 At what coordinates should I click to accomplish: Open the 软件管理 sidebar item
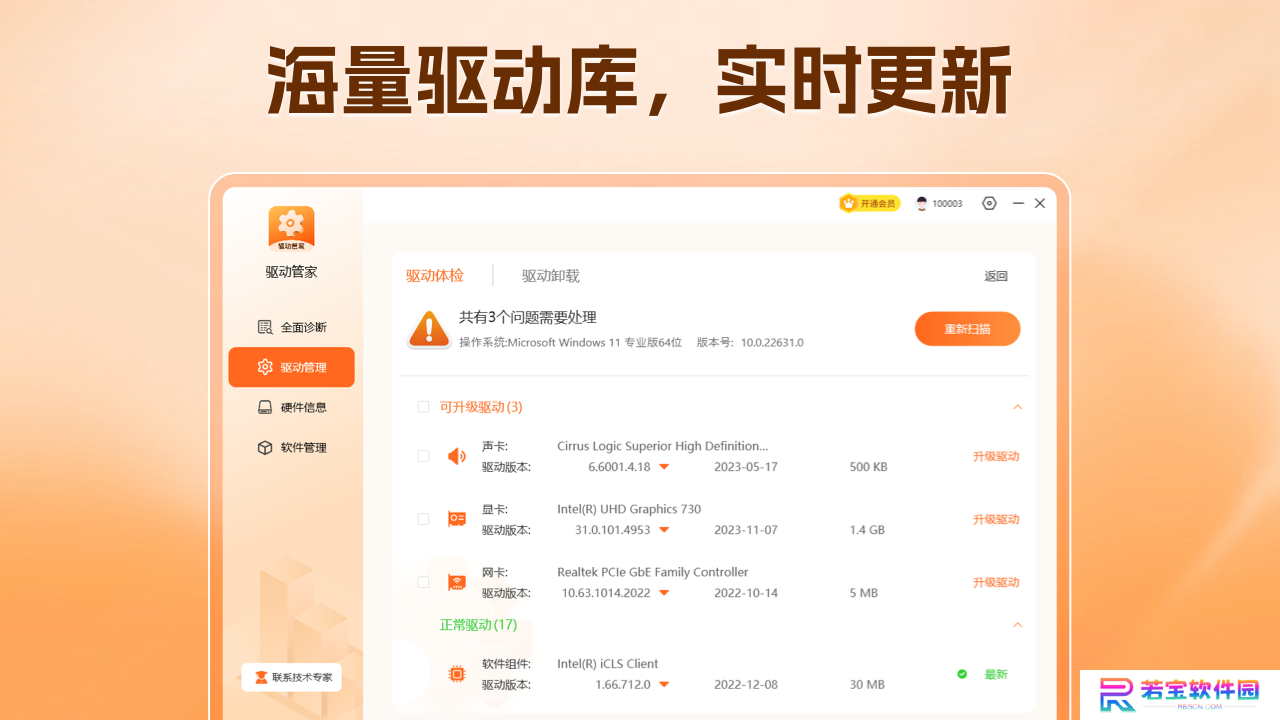291,447
